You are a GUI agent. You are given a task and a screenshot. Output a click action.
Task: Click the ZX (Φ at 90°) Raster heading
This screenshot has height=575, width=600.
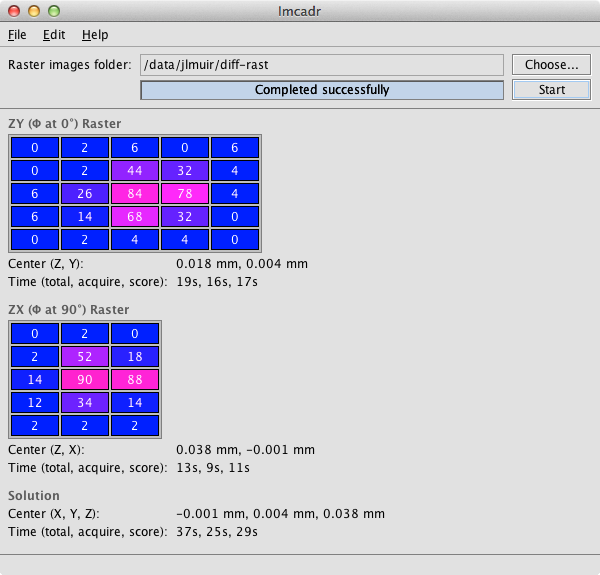(68, 309)
